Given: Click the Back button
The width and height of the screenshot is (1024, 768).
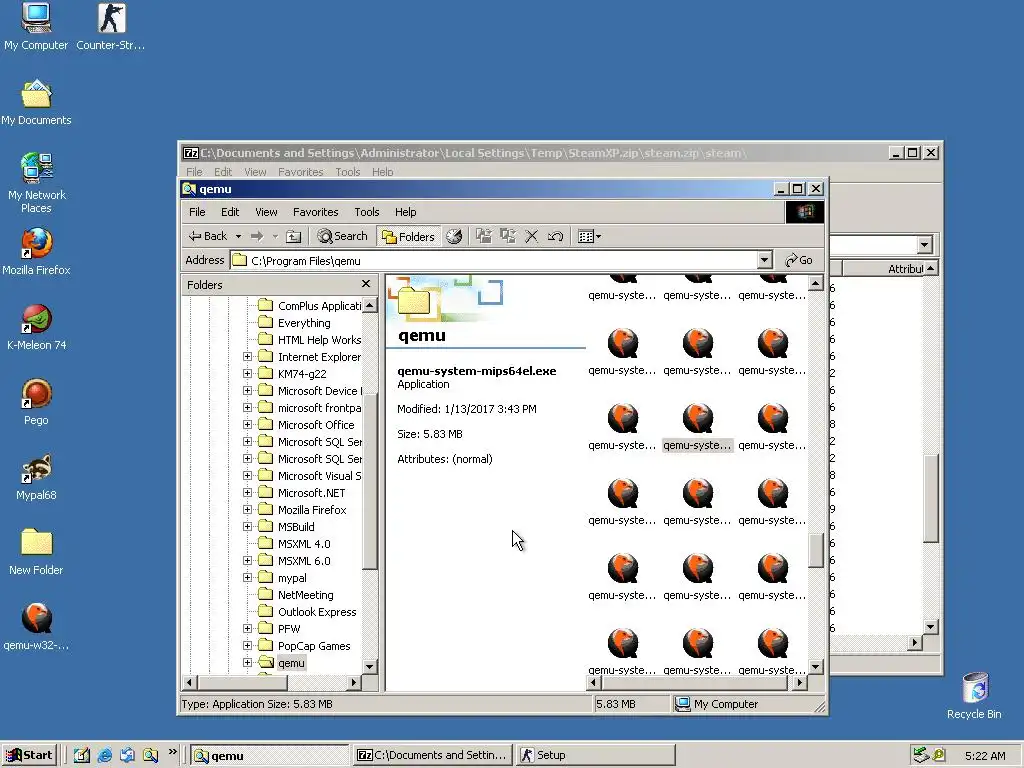Looking at the screenshot, I should 208,236.
